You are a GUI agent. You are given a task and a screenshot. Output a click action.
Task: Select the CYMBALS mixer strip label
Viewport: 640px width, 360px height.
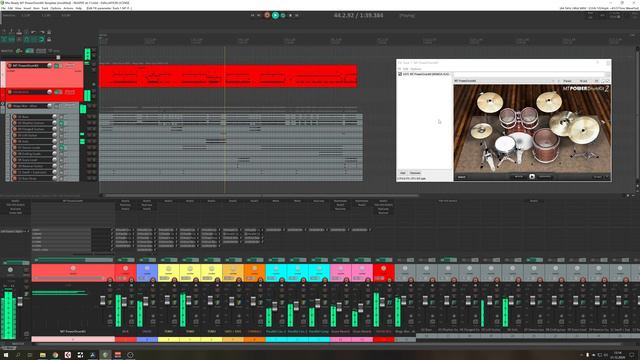[x=254, y=331]
